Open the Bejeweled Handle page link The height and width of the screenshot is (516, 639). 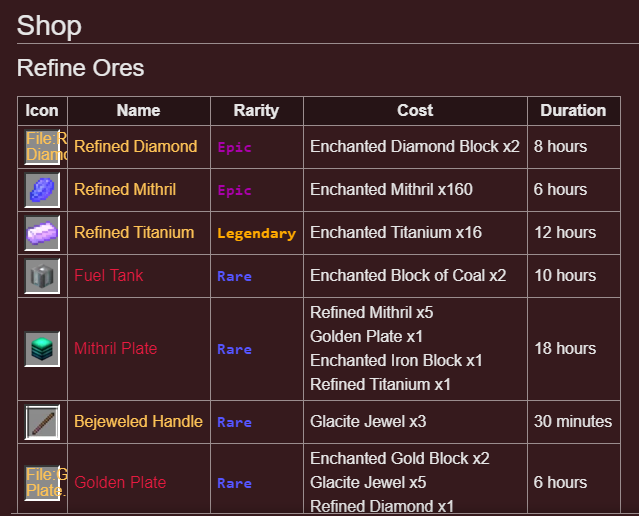point(138,421)
